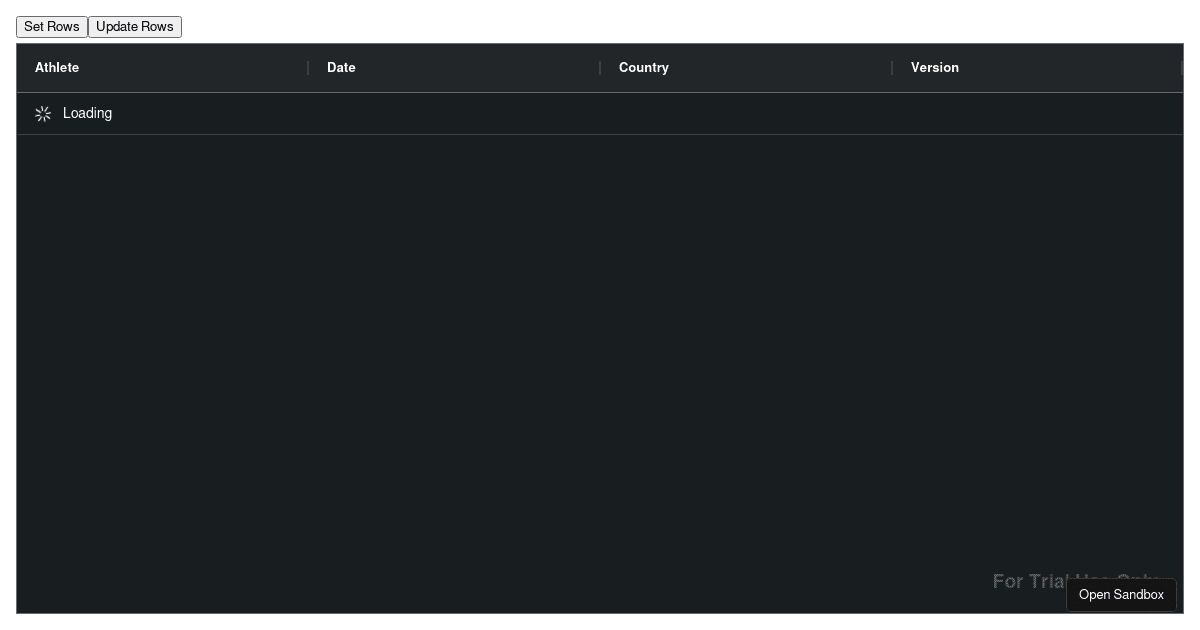Click the Loading text label
Viewport: 1200px width, 630px height.
87,113
